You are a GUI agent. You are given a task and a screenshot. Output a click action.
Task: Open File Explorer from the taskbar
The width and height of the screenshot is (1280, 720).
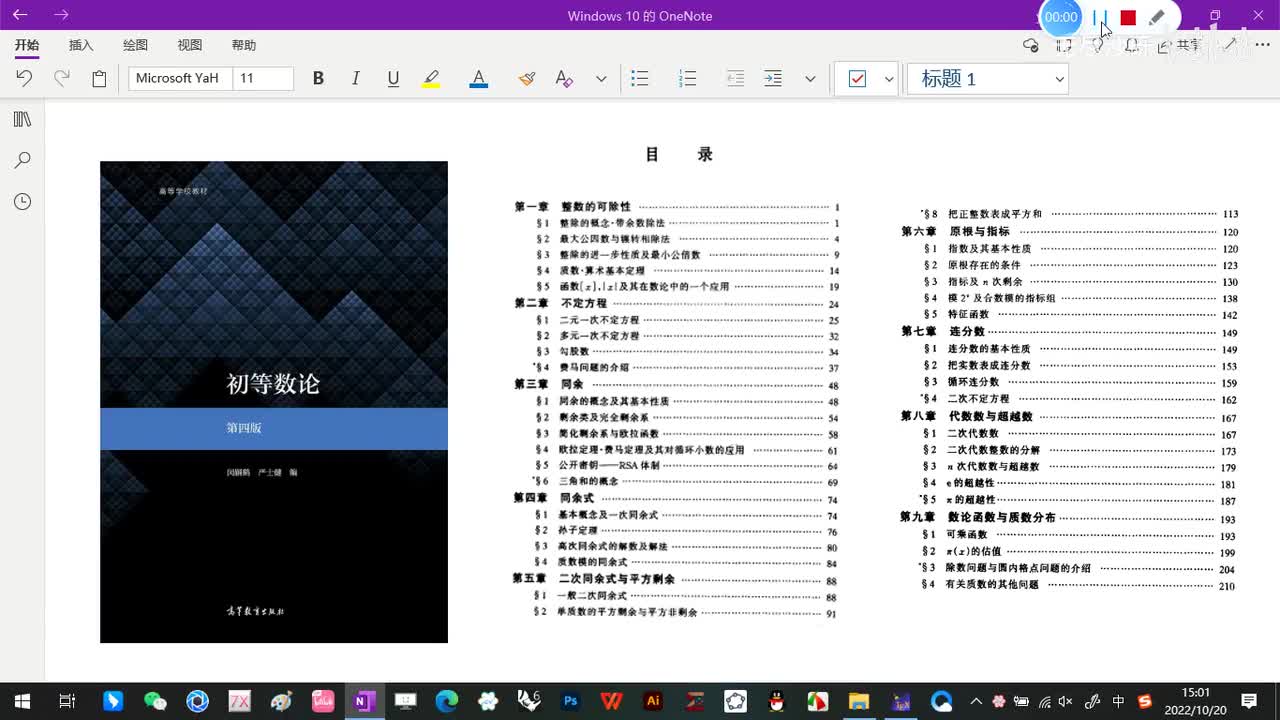pyautogui.click(x=859, y=701)
